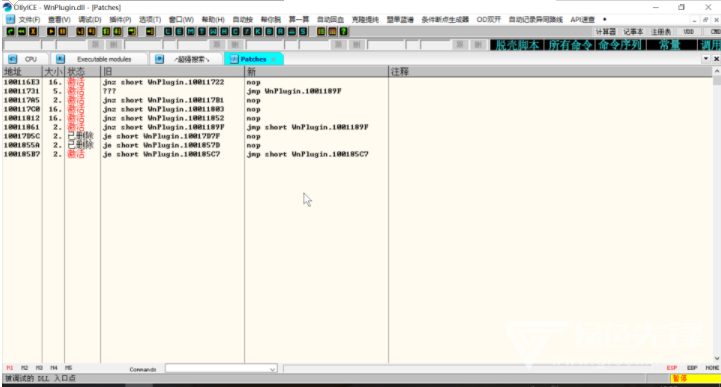Open the Windows (W) icon

[x=213, y=32]
